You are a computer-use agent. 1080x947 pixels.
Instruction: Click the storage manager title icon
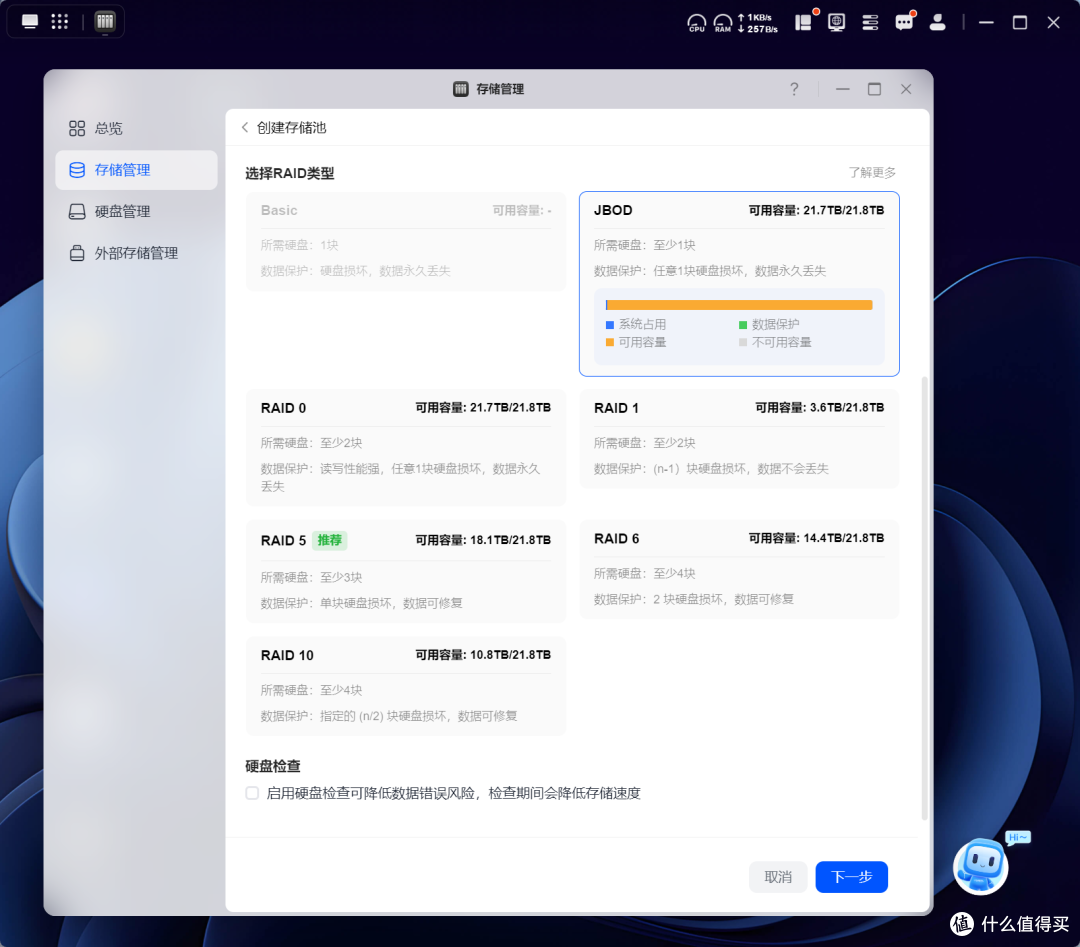461,89
